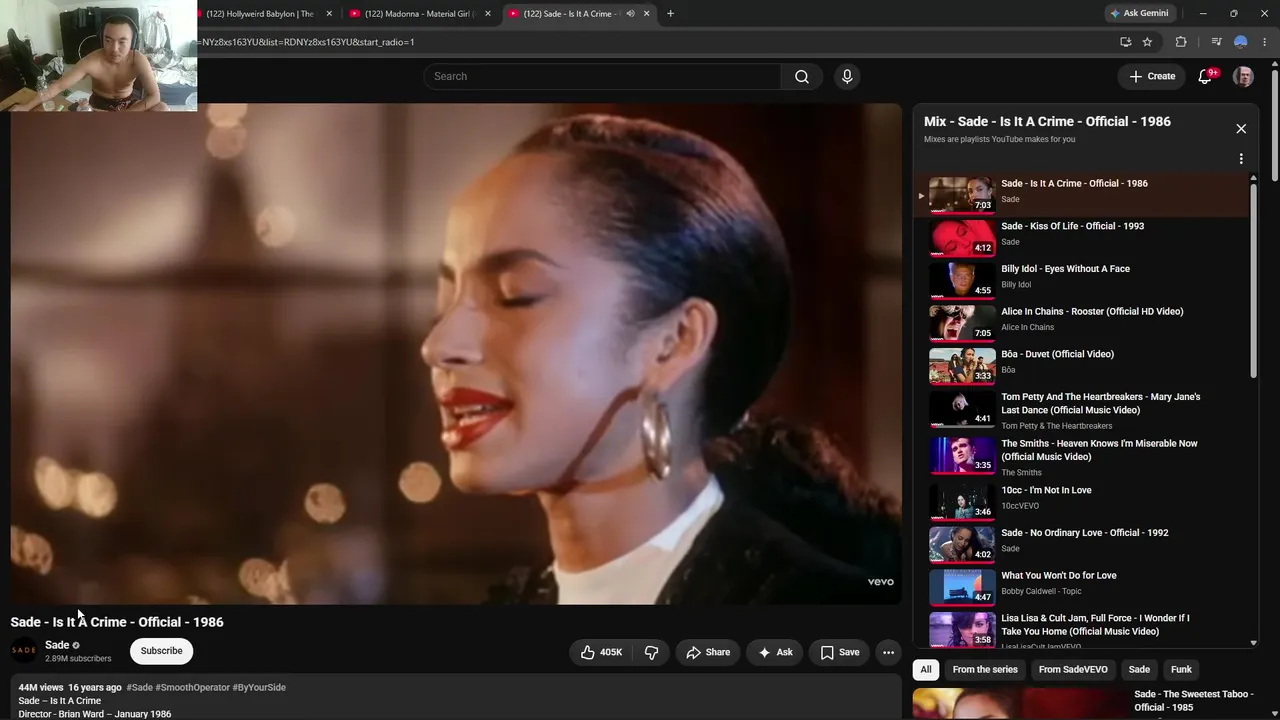Screen dimensions: 1280x720
Task: Mute the Sade tab via speaker icon
Action: point(630,14)
